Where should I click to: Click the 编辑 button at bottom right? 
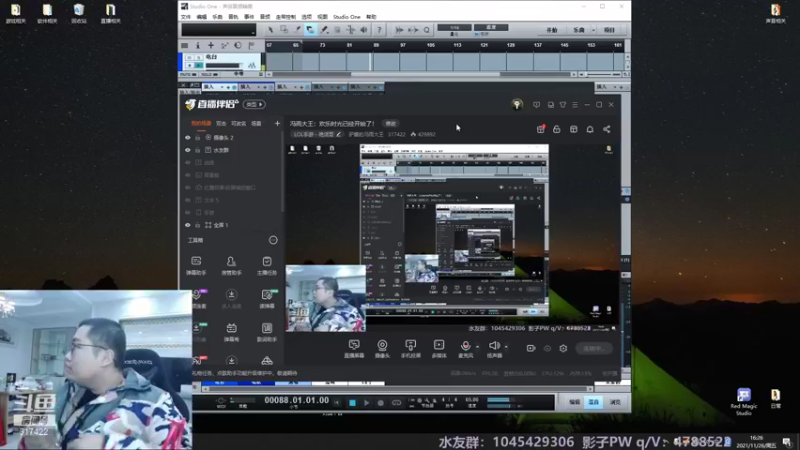tap(574, 403)
